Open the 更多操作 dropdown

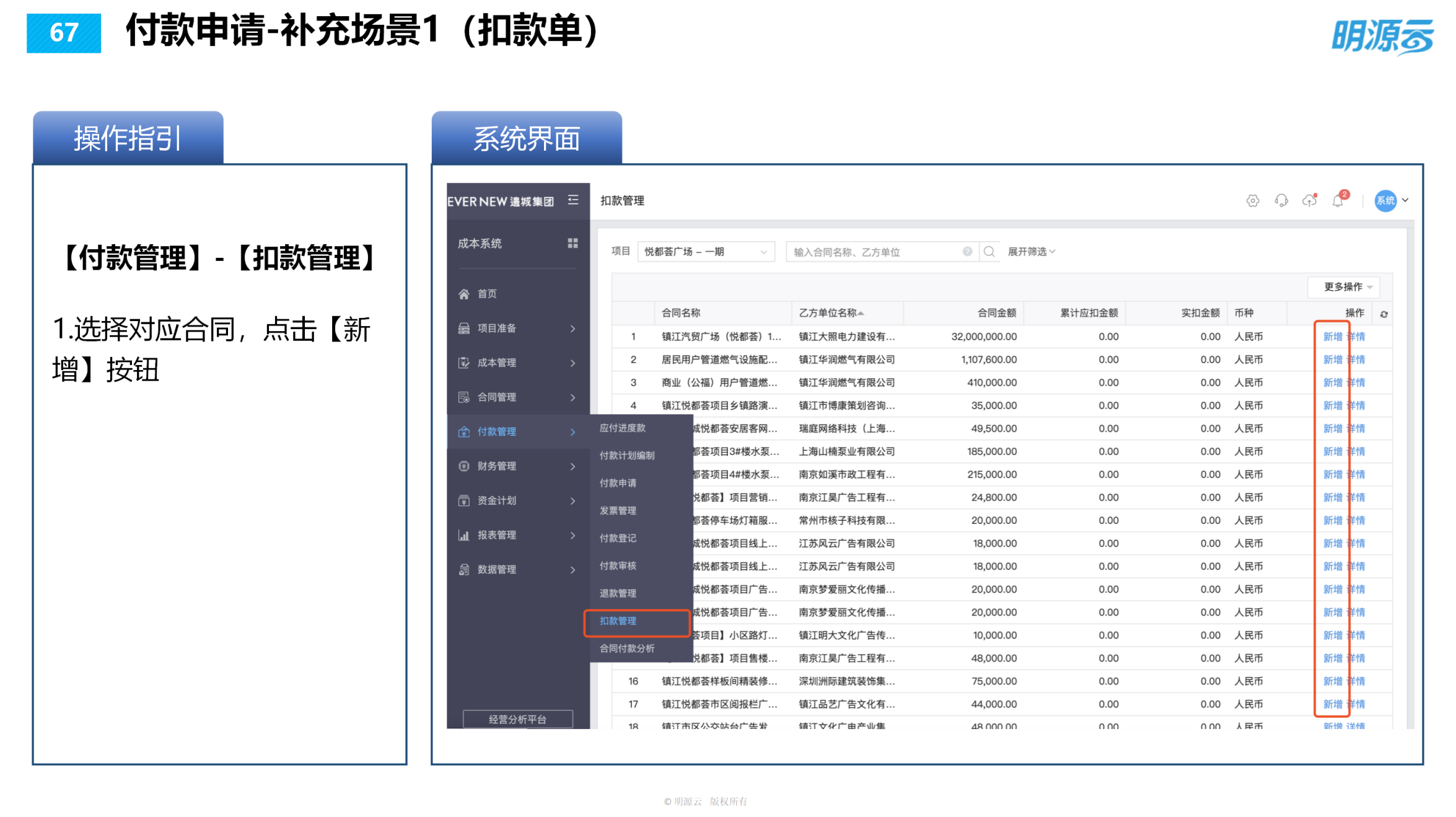[1344, 286]
